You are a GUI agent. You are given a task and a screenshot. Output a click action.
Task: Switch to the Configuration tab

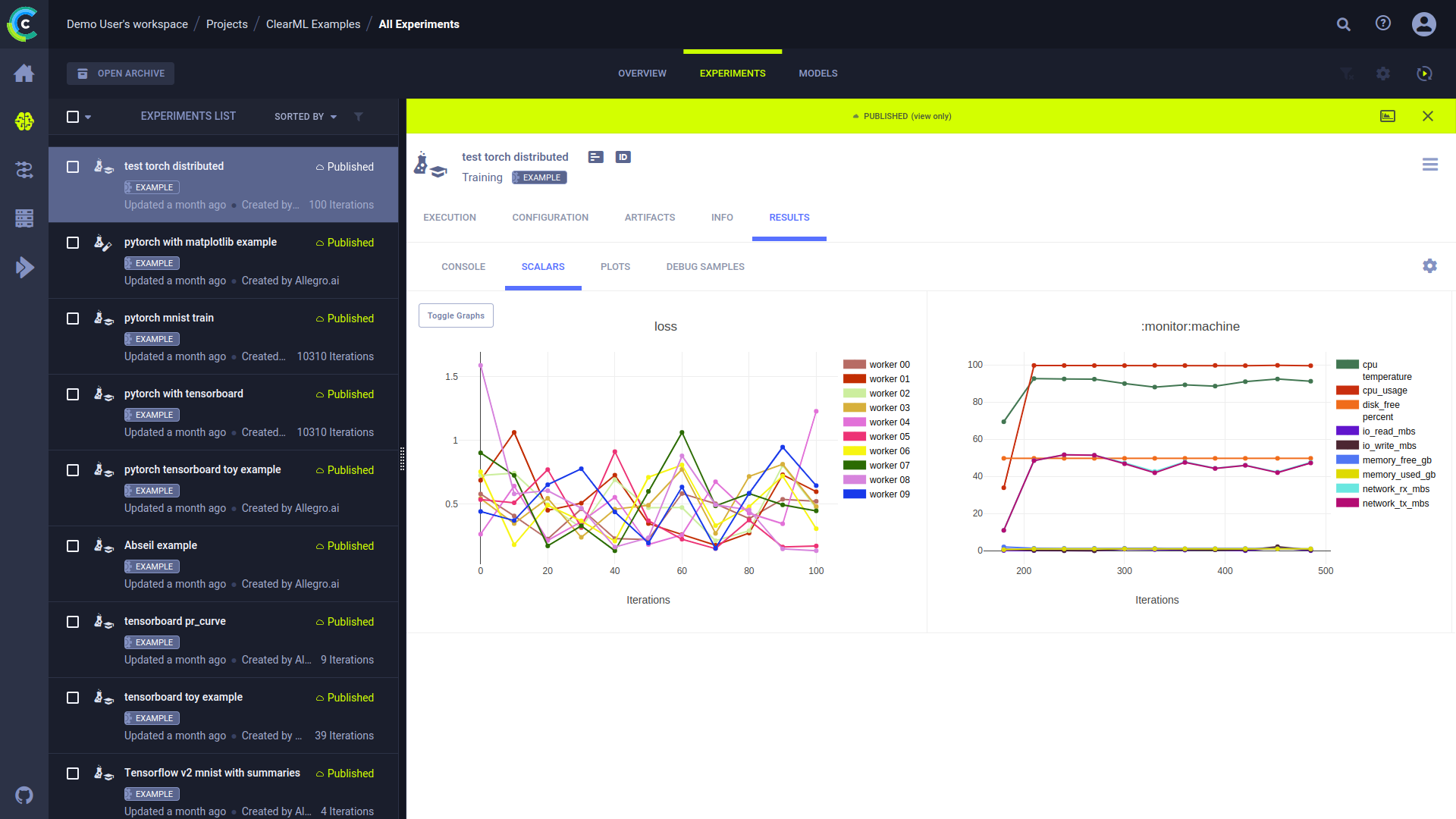click(550, 218)
